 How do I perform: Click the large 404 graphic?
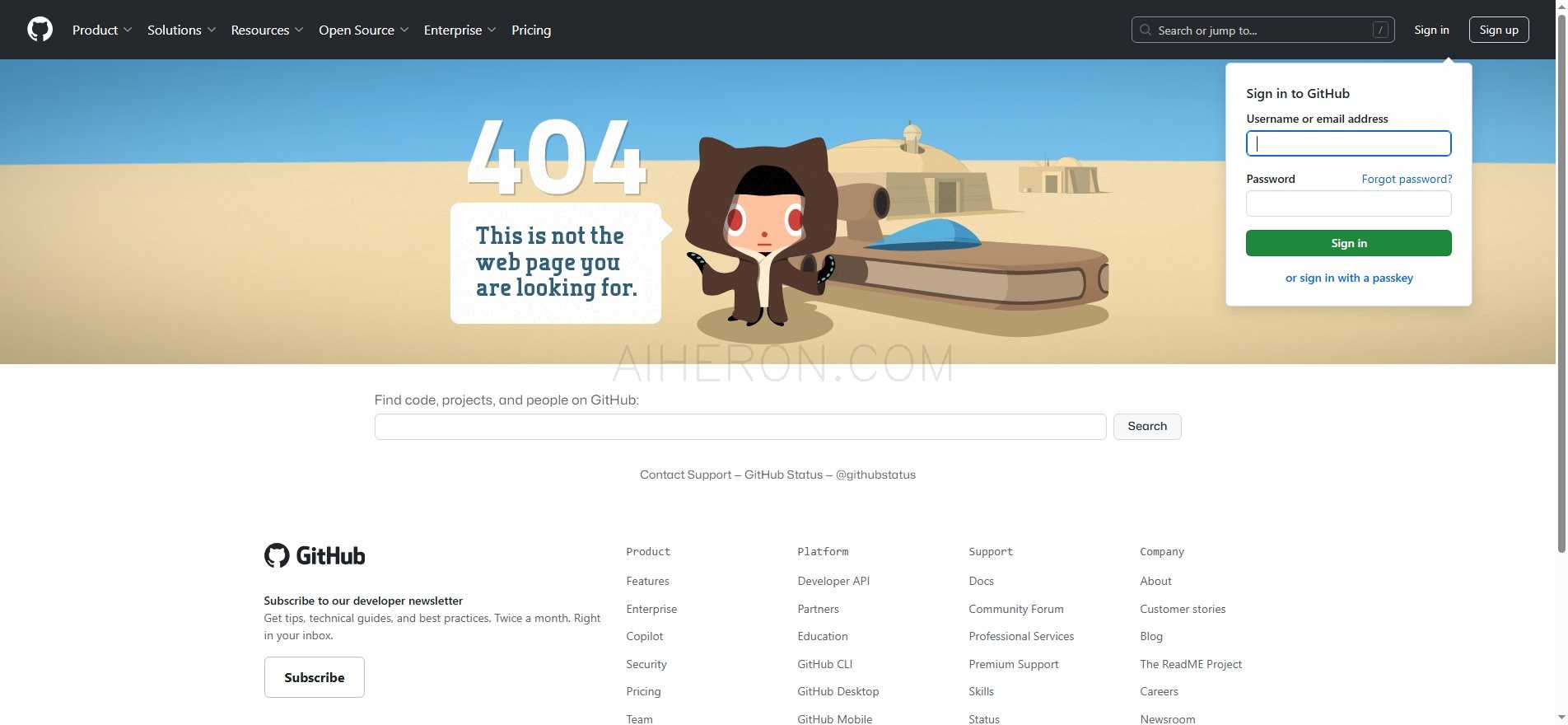click(x=557, y=157)
